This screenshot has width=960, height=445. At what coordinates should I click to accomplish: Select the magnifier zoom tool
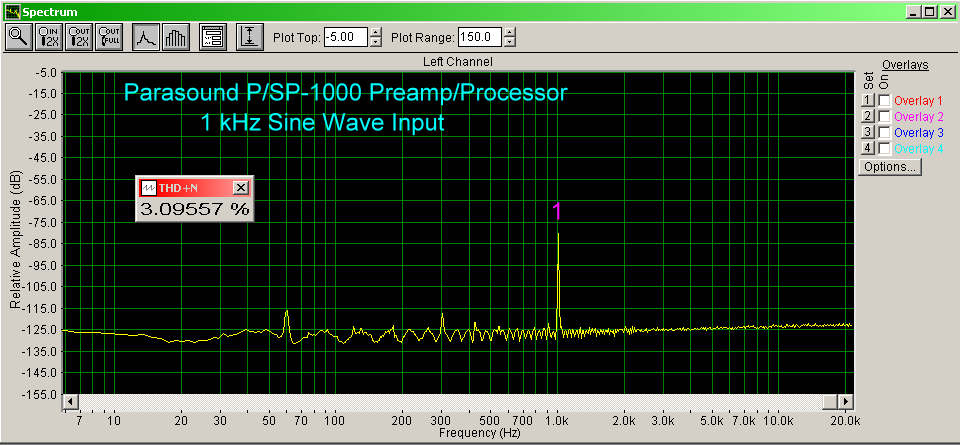point(18,37)
